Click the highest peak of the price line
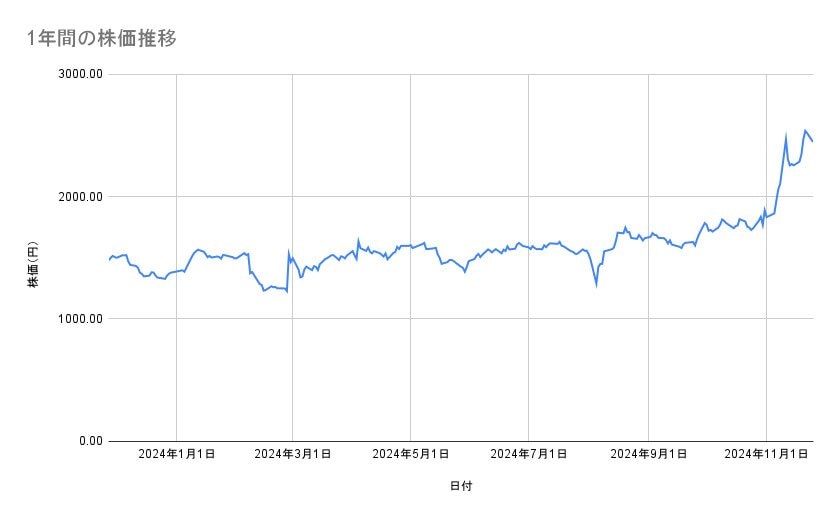The image size is (839, 519). click(x=805, y=130)
